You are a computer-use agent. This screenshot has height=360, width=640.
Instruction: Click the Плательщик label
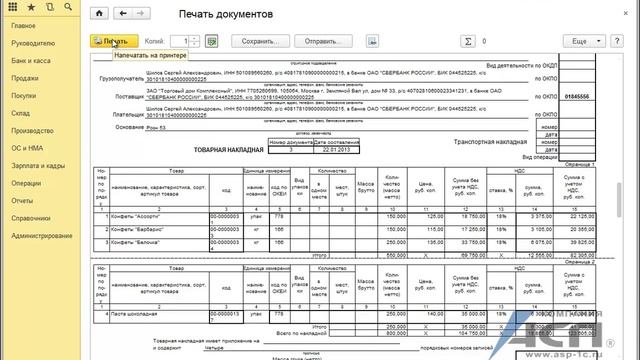click(128, 115)
